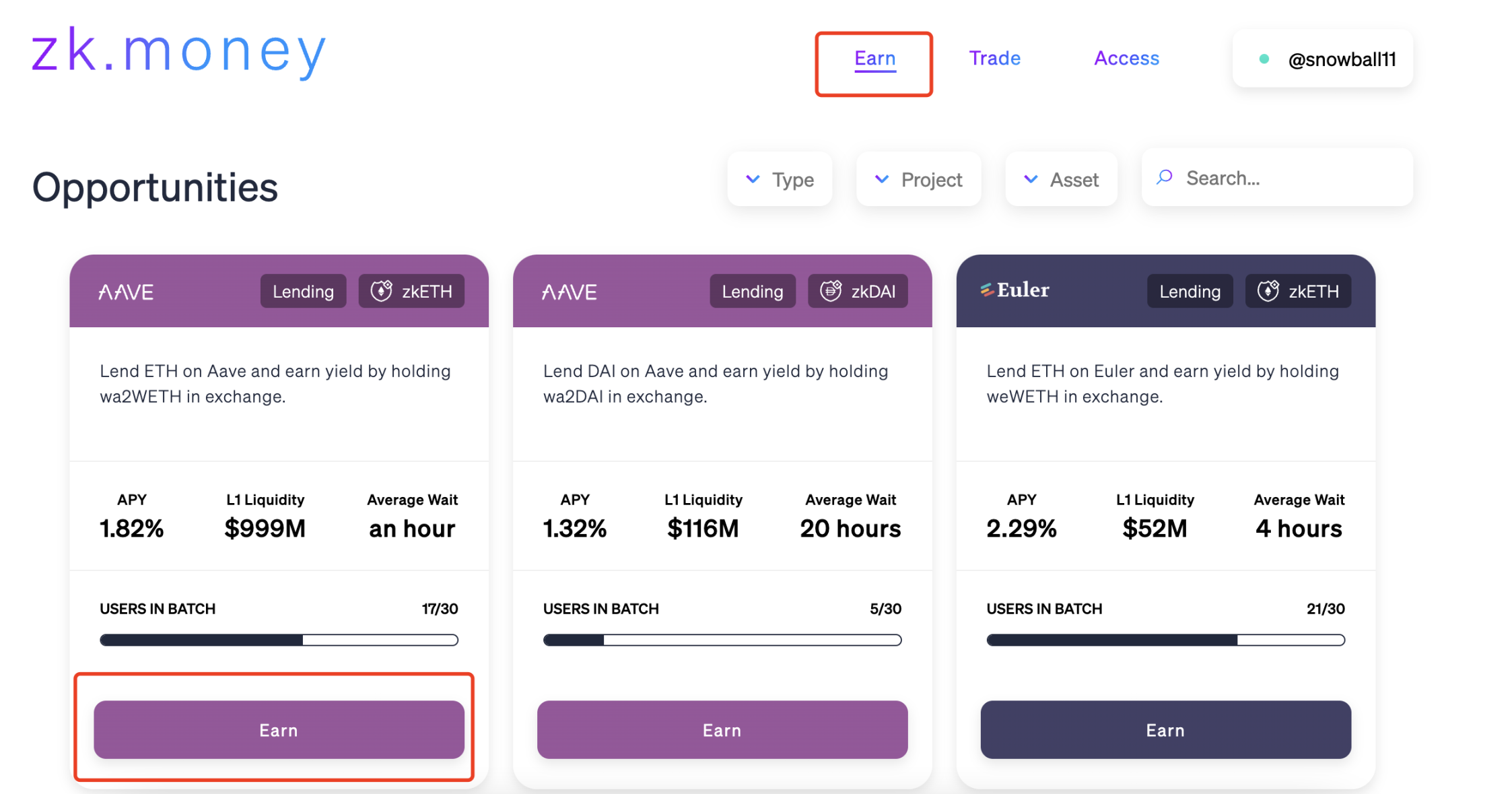1512x794 pixels.
Task: Click the Aave zkETH batch progress bar
Action: tap(279, 640)
